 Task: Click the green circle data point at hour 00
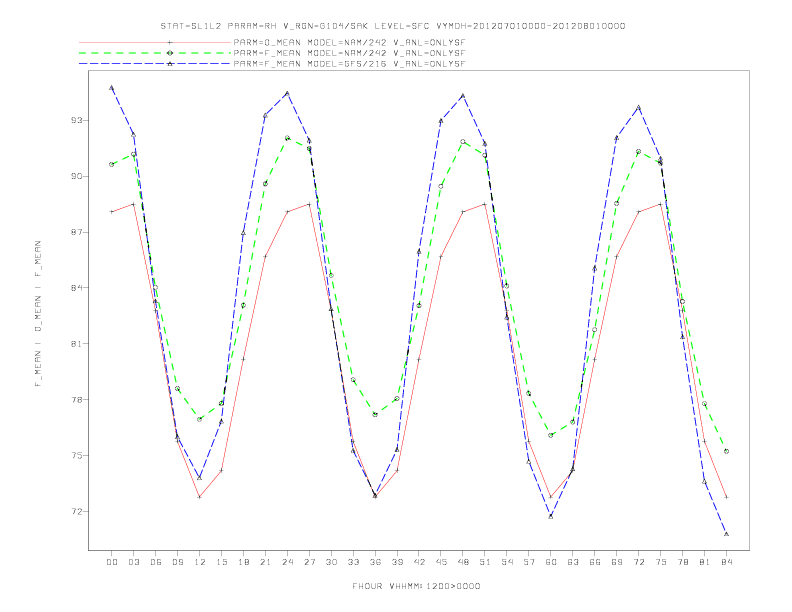[x=112, y=165]
